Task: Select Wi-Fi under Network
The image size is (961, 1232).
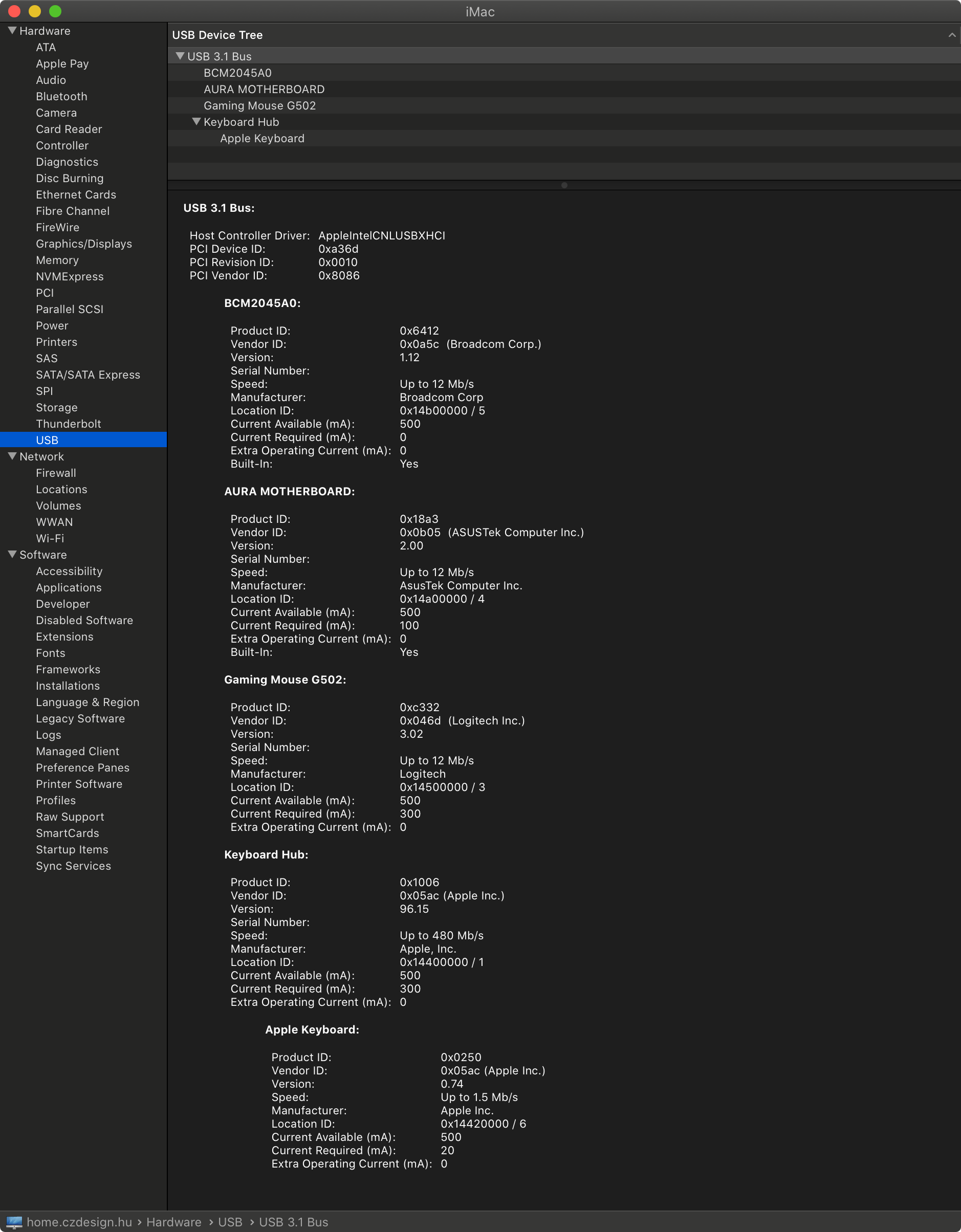Action: [50, 538]
